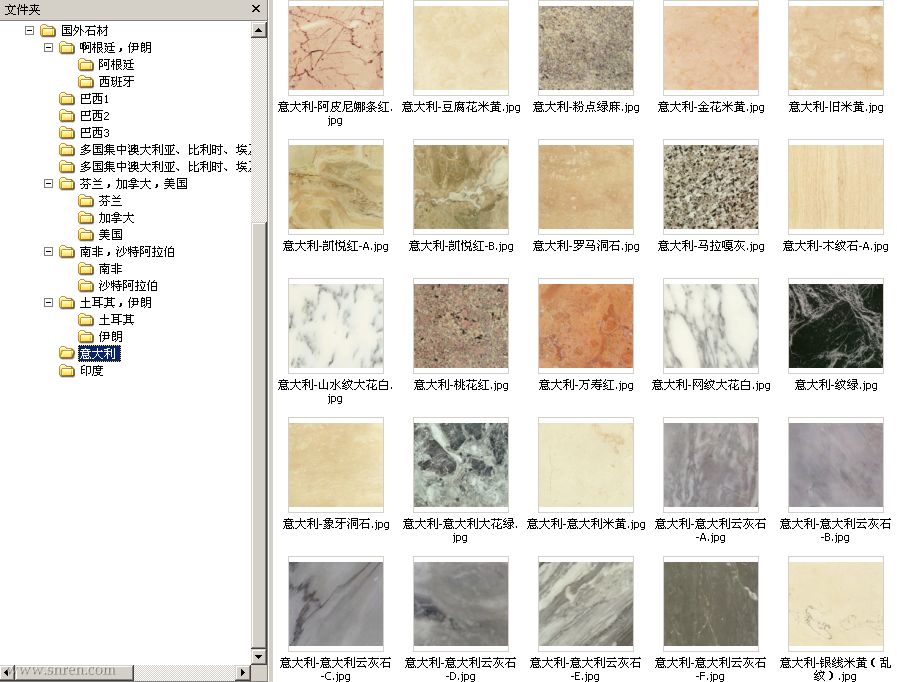Select thumbnail 意大利-山水纹大花白.jpg
The image size is (897, 682).
(x=336, y=326)
